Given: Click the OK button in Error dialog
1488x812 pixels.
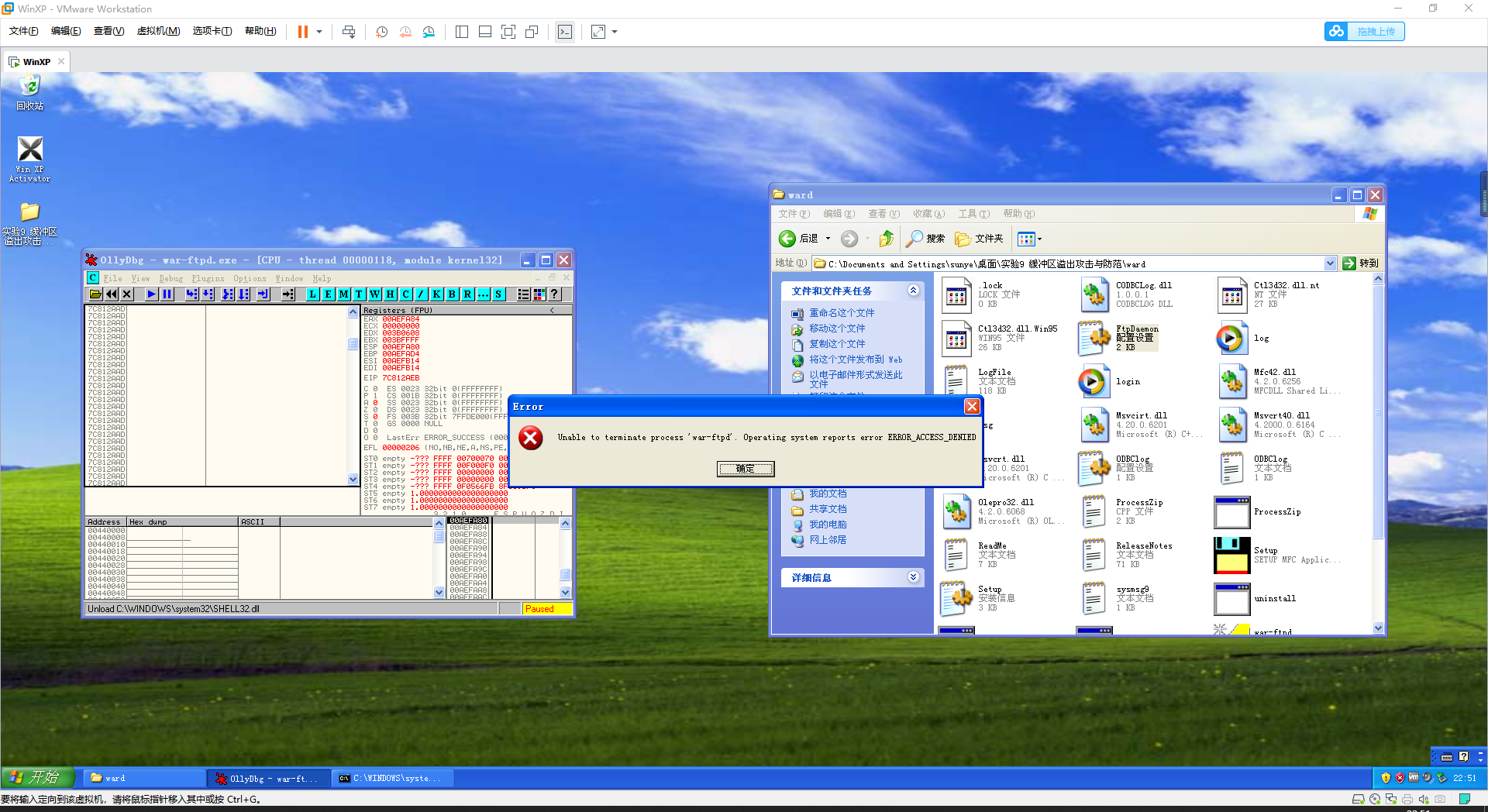Looking at the screenshot, I should (745, 469).
